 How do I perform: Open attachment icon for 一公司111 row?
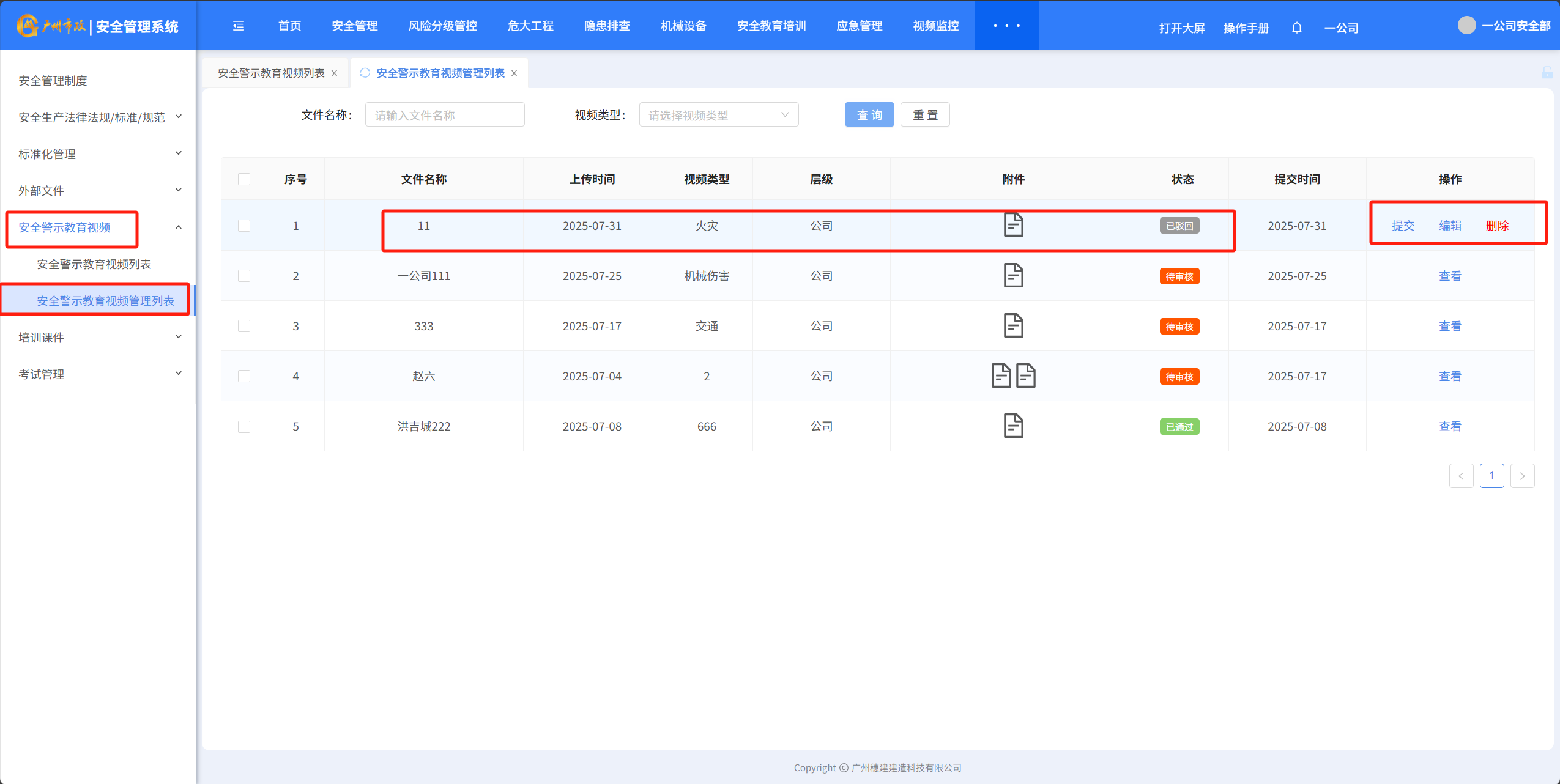[x=1013, y=275]
